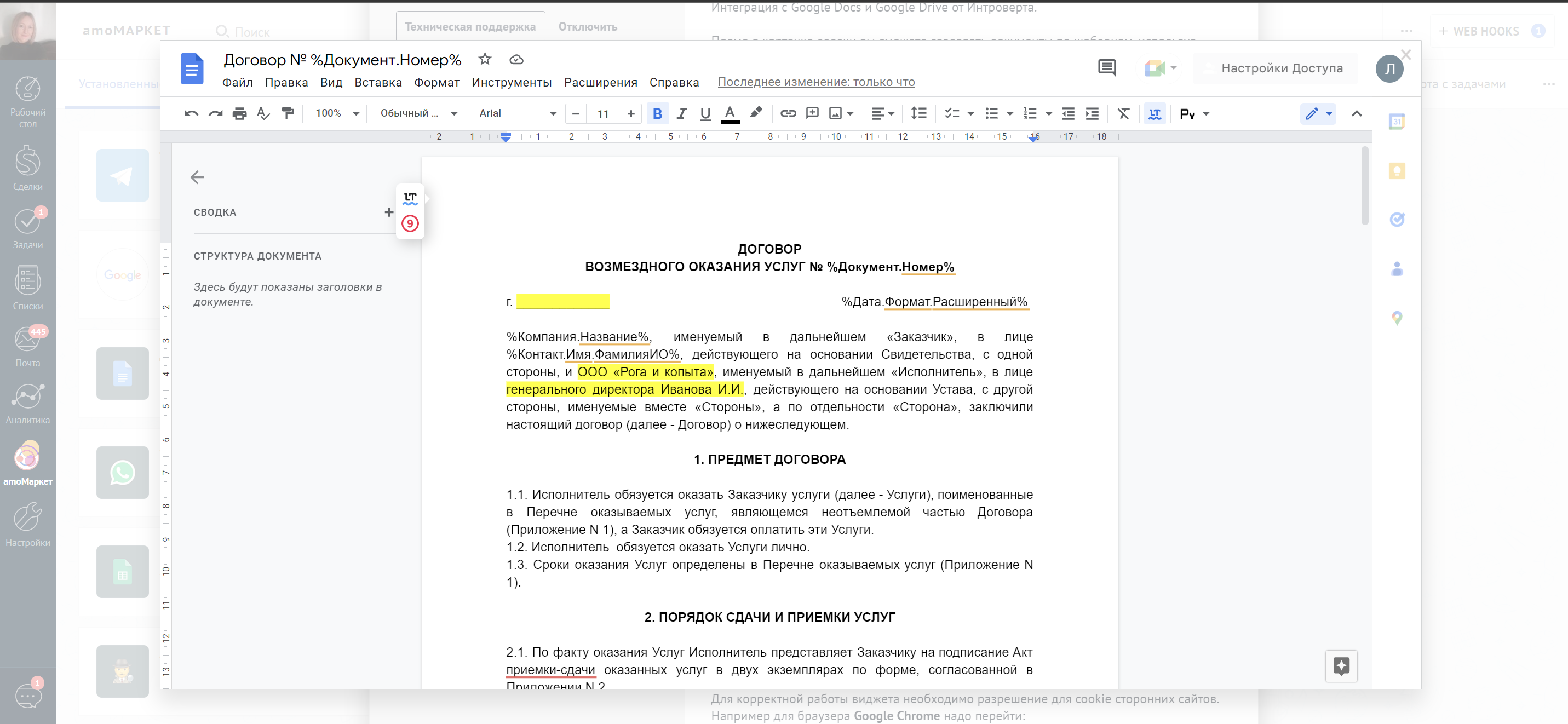The height and width of the screenshot is (724, 1568).
Task: Click the numbered list icon
Action: pyautogui.click(x=1031, y=114)
